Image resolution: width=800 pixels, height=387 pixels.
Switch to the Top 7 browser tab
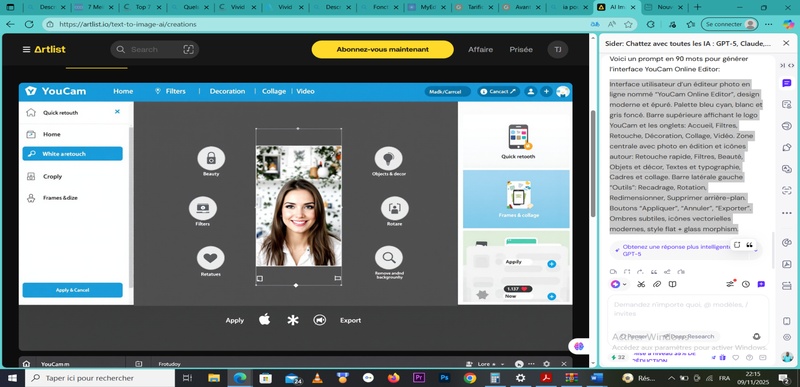click(143, 7)
